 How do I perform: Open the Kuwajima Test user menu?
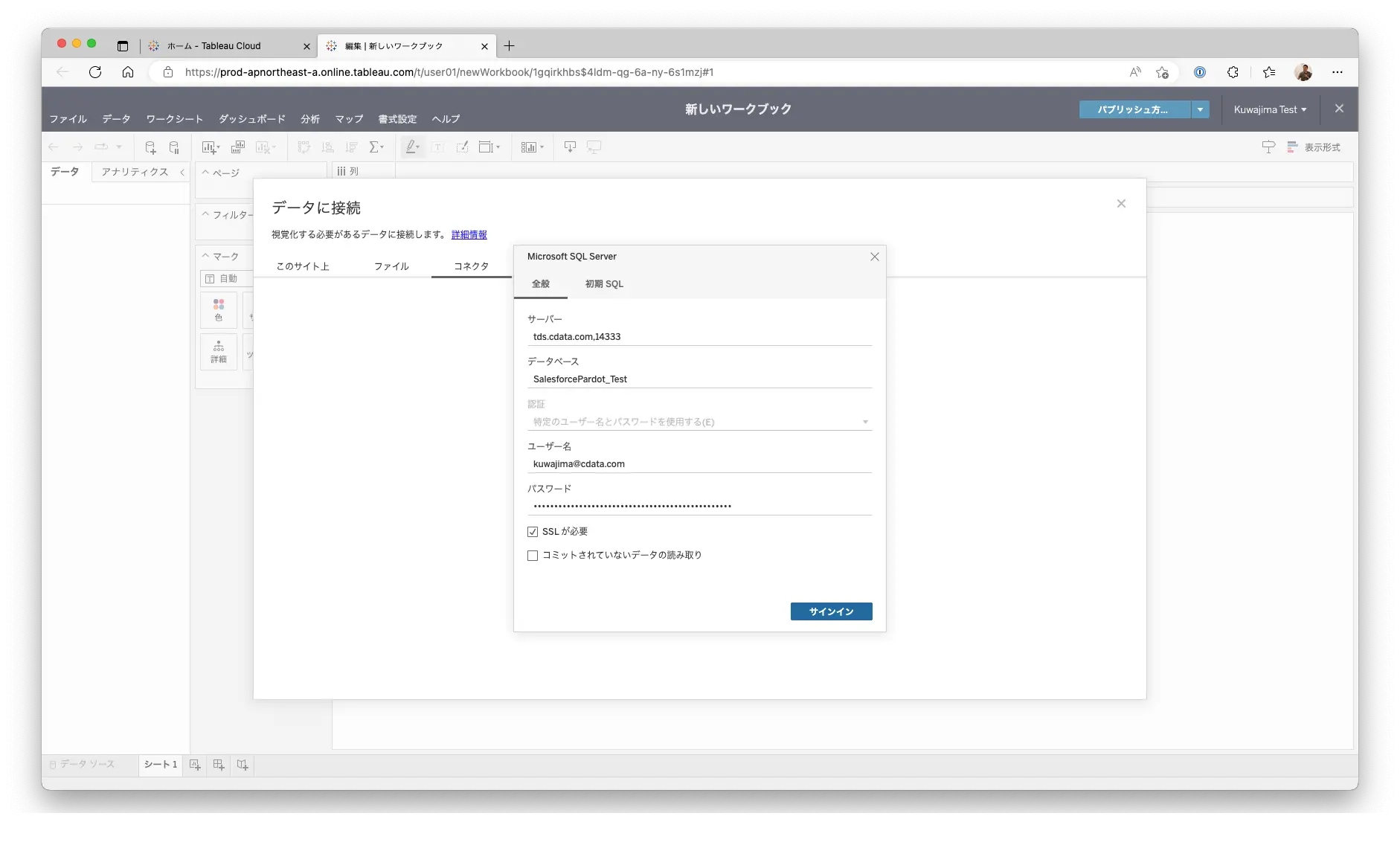(1271, 109)
